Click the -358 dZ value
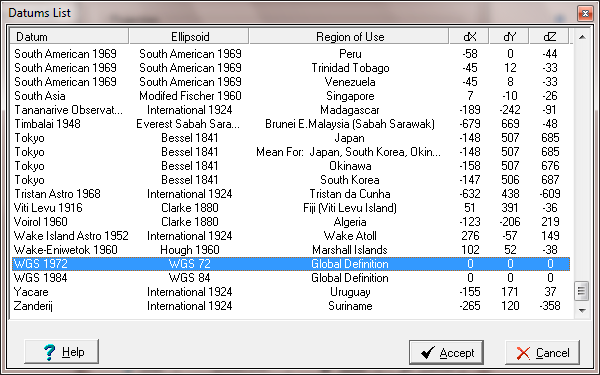 549,306
